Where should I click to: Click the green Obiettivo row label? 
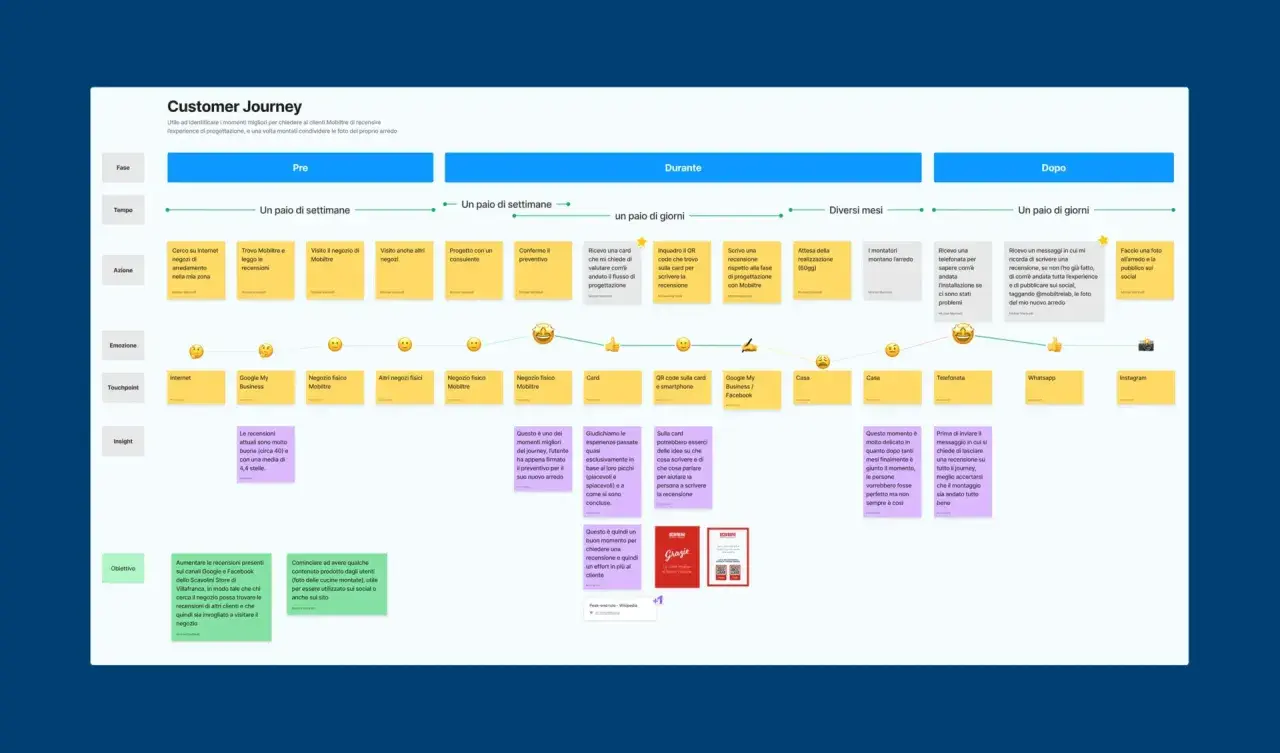(123, 568)
